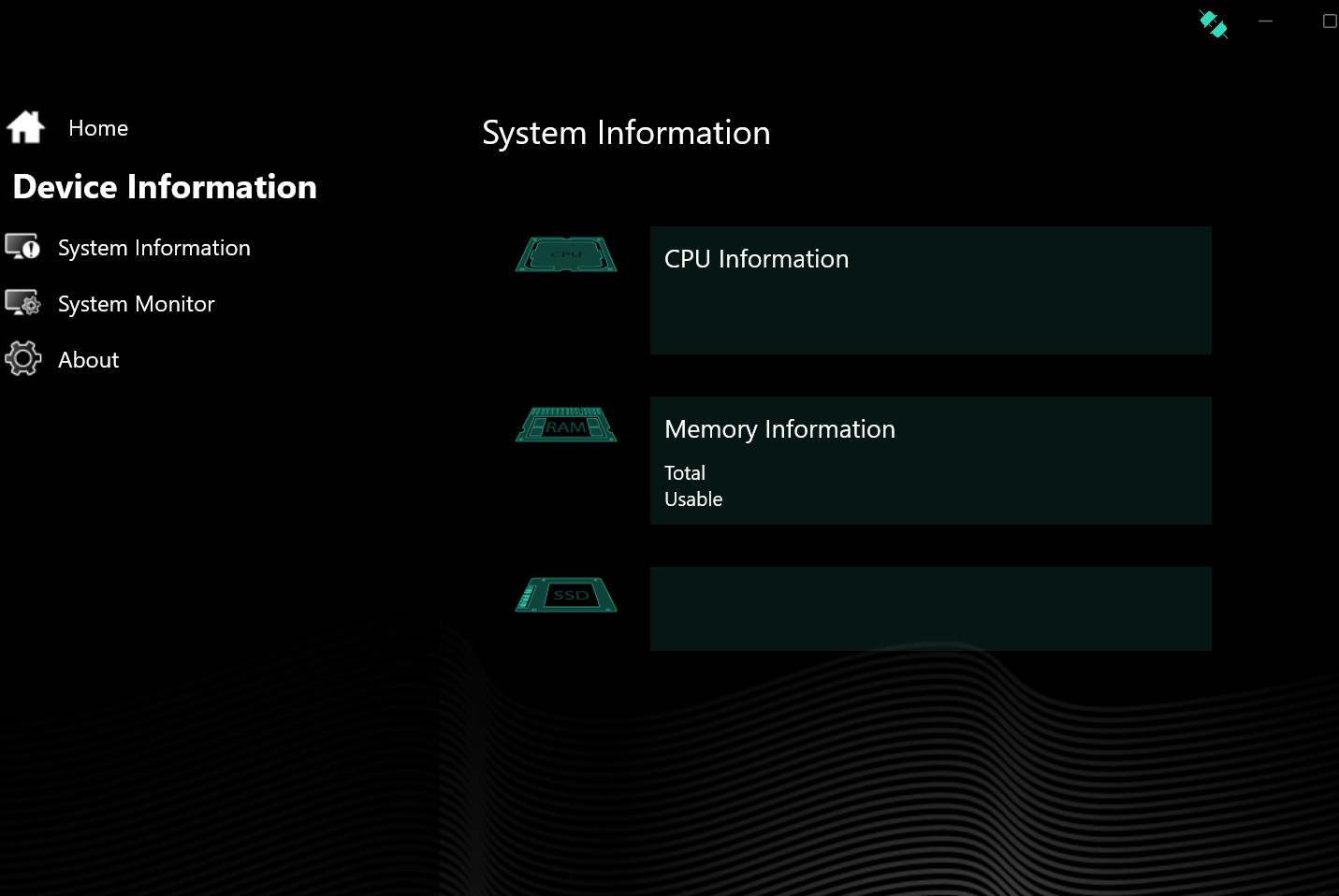Open the System Monitor page
This screenshot has height=896, width=1339.
(x=136, y=303)
